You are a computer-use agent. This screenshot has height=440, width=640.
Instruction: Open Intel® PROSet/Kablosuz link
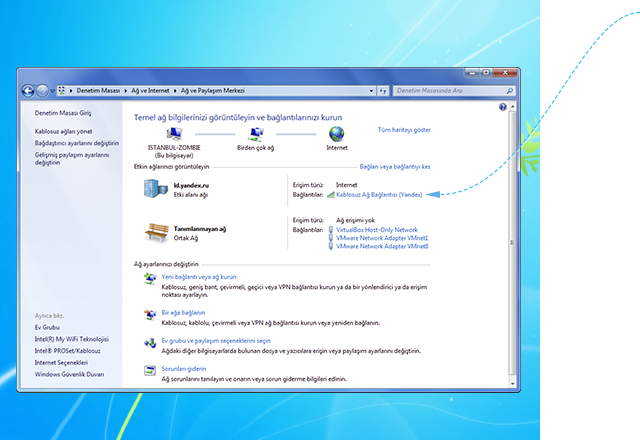pyautogui.click(x=67, y=351)
